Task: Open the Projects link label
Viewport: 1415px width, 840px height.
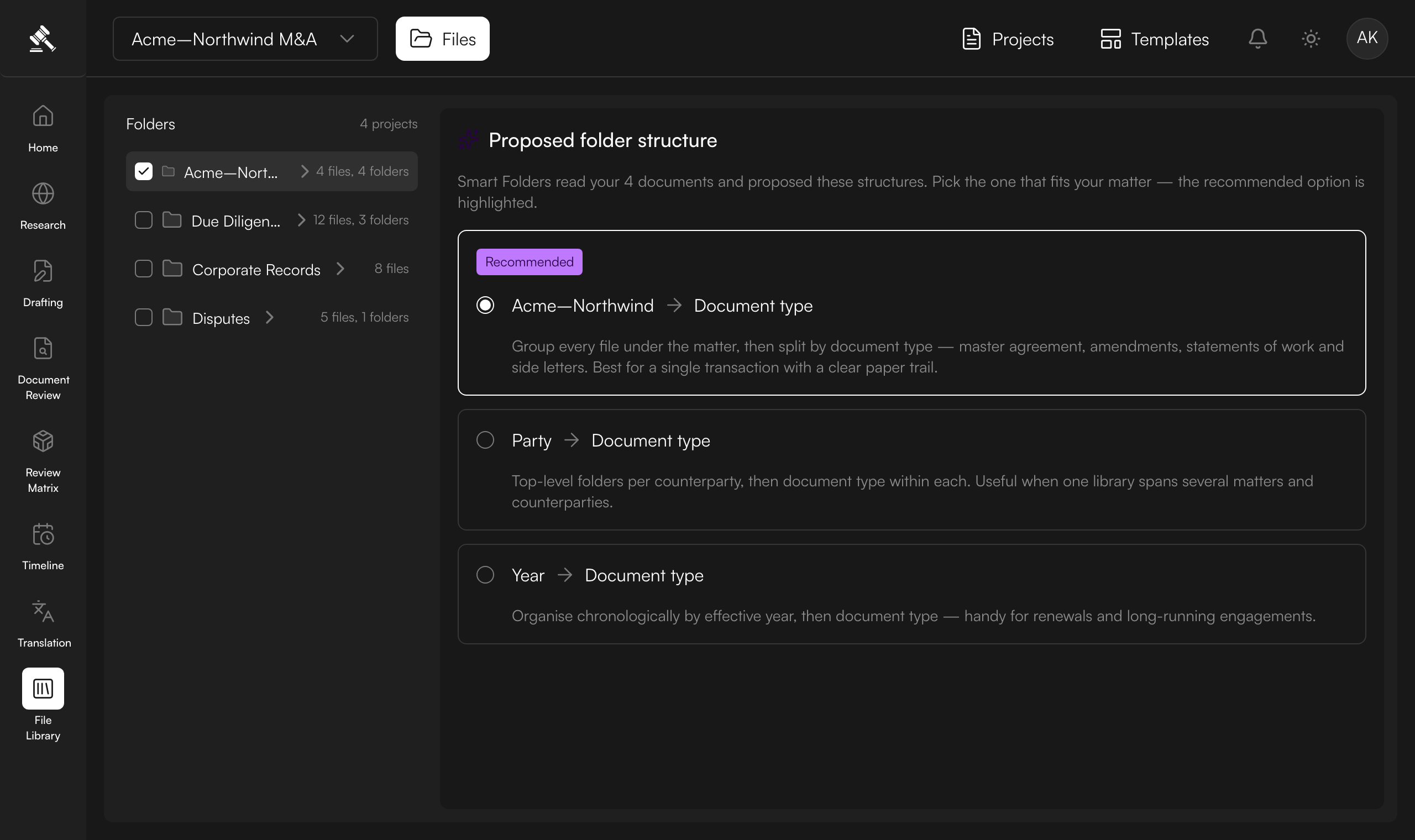Action: pos(1023,39)
